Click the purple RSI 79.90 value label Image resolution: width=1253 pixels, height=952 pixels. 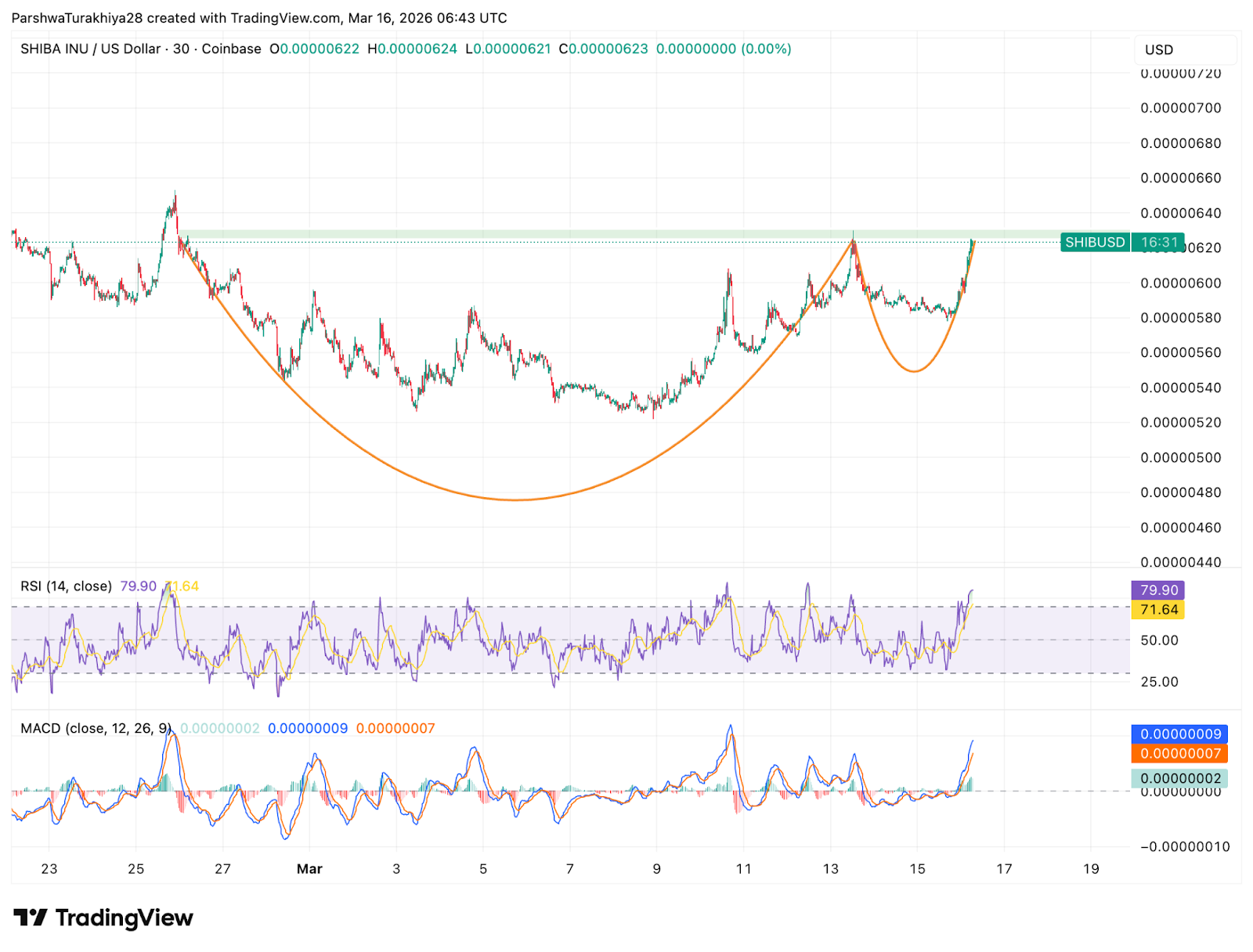[x=1157, y=590]
